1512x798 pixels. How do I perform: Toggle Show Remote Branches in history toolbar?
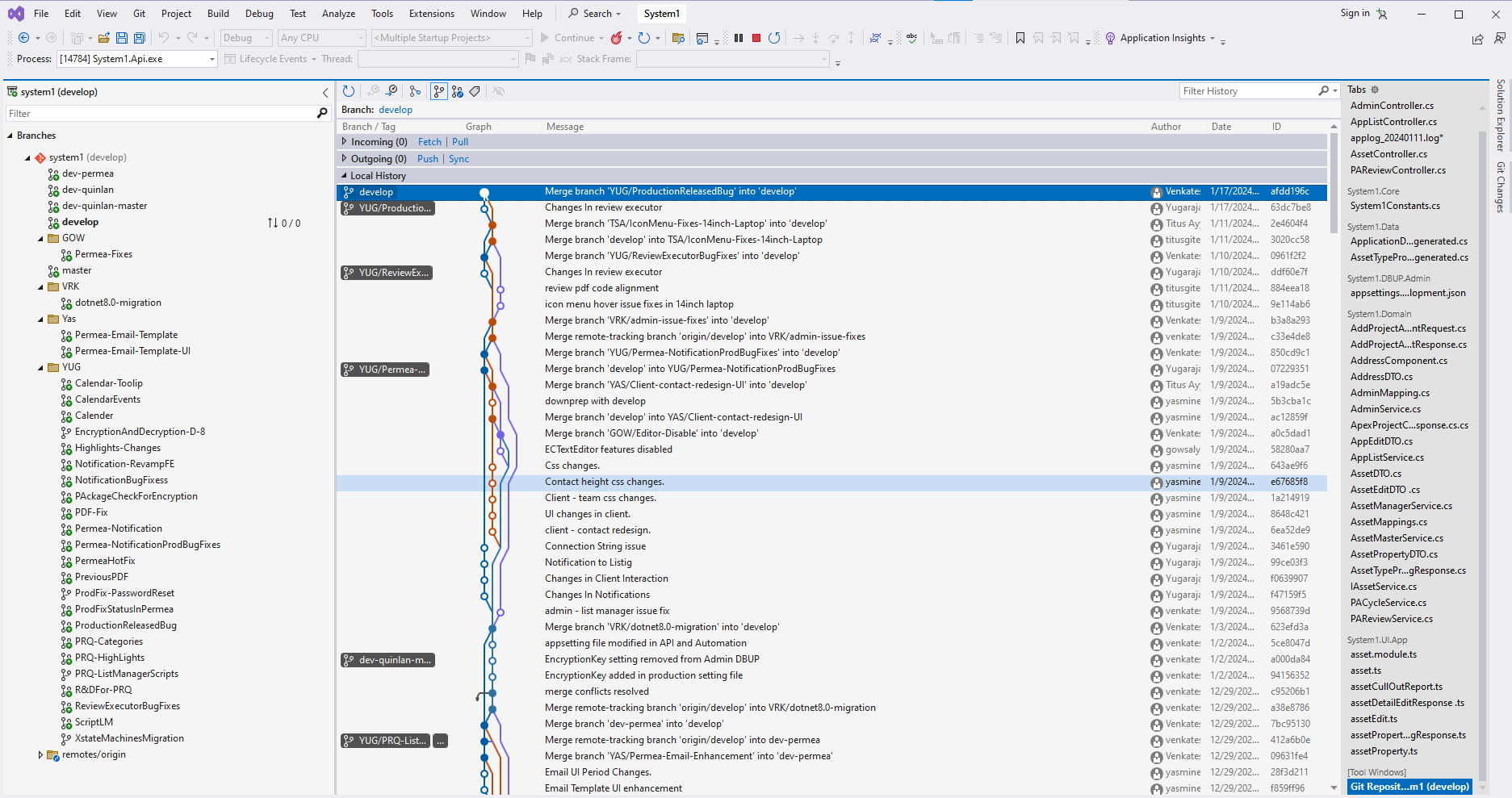click(458, 91)
